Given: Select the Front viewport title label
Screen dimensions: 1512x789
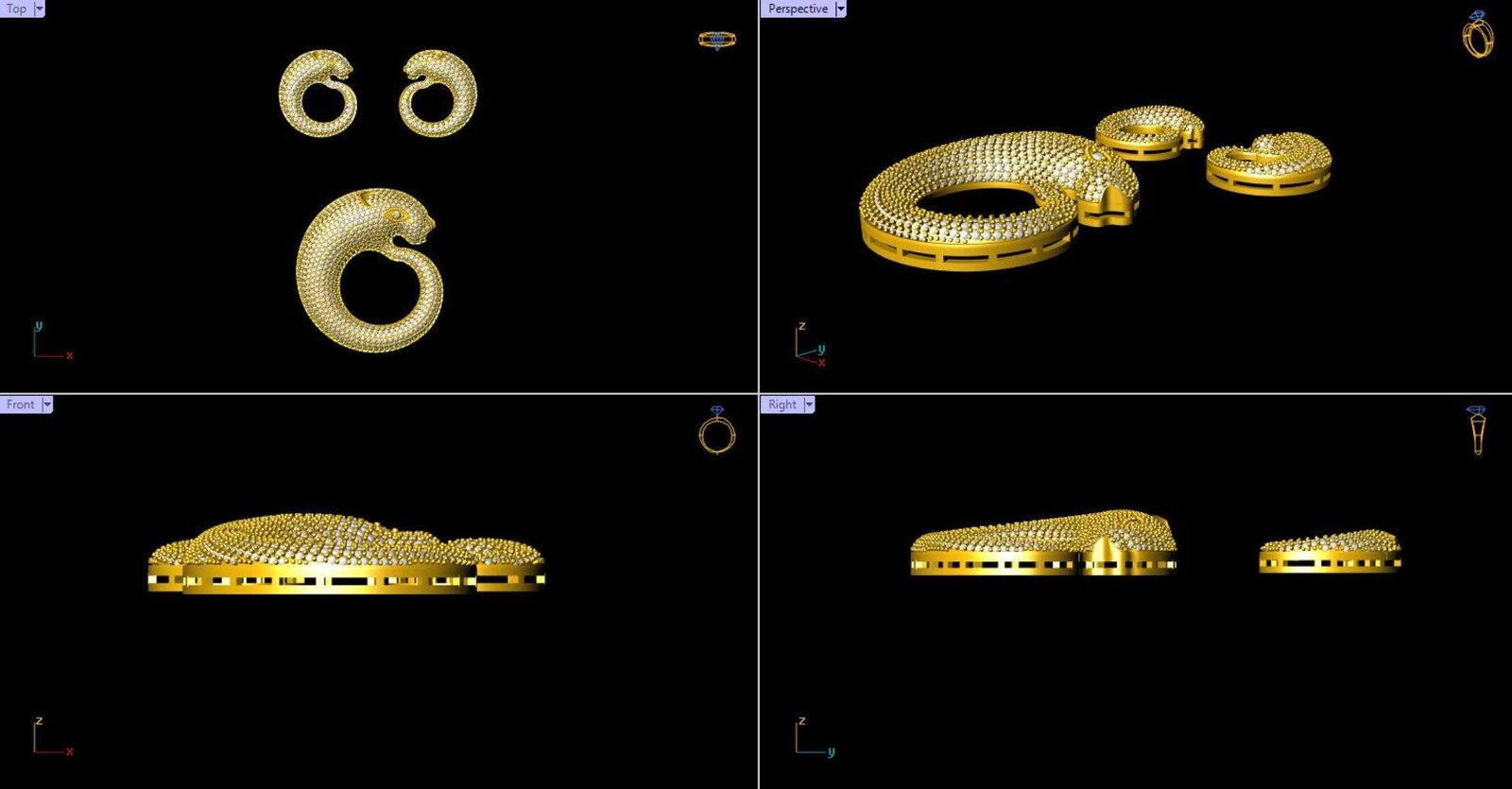Looking at the screenshot, I should 20,404.
